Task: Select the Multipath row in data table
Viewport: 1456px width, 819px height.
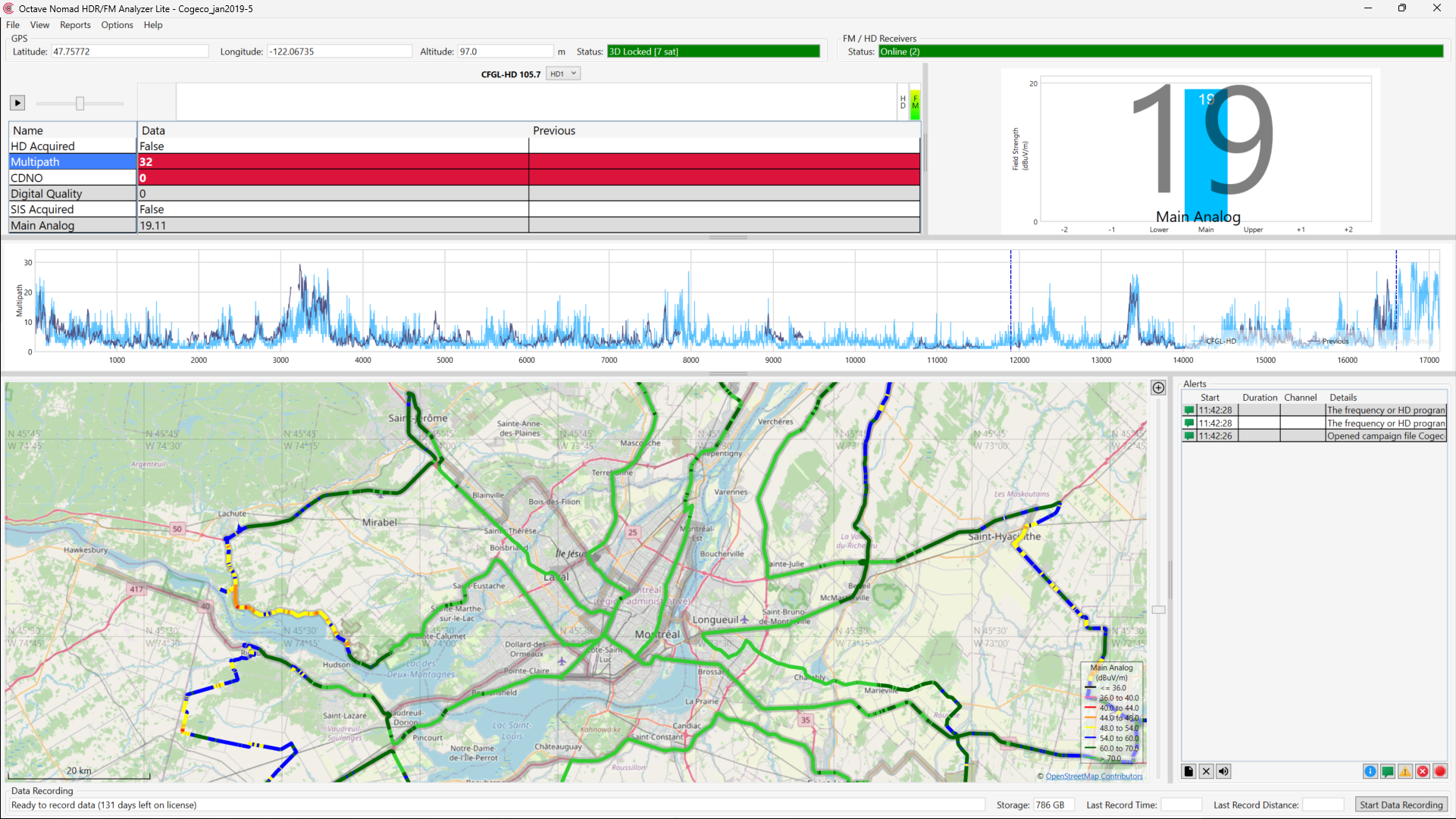Action: [72, 161]
